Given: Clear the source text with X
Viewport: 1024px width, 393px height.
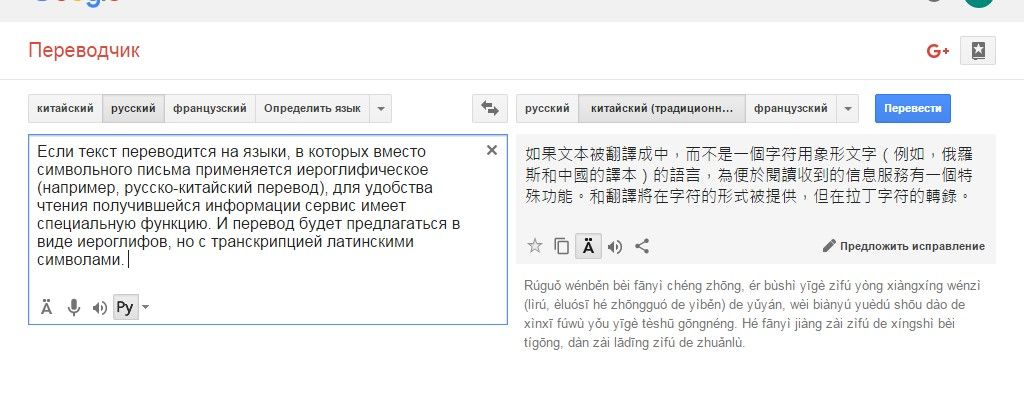Looking at the screenshot, I should [x=492, y=150].
